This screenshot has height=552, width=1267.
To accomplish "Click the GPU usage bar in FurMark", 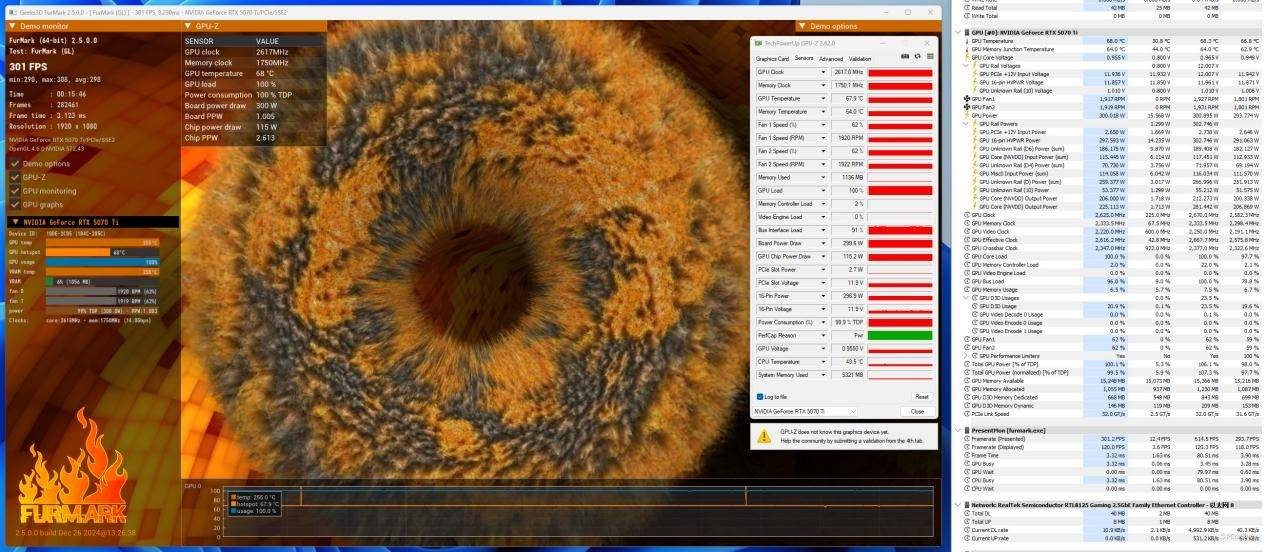I will 102,262.
